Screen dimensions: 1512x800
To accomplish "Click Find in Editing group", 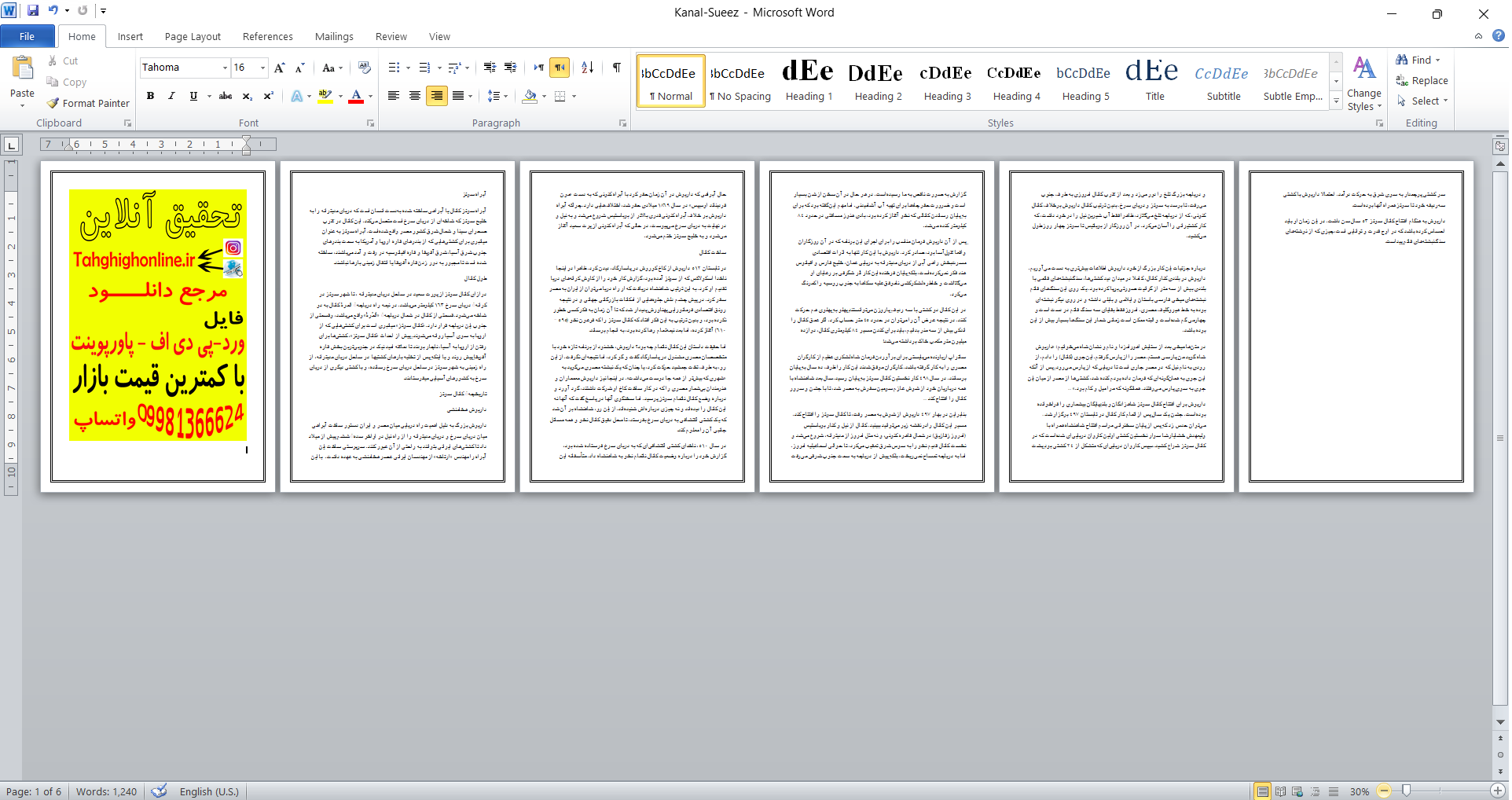I will click(x=1418, y=60).
